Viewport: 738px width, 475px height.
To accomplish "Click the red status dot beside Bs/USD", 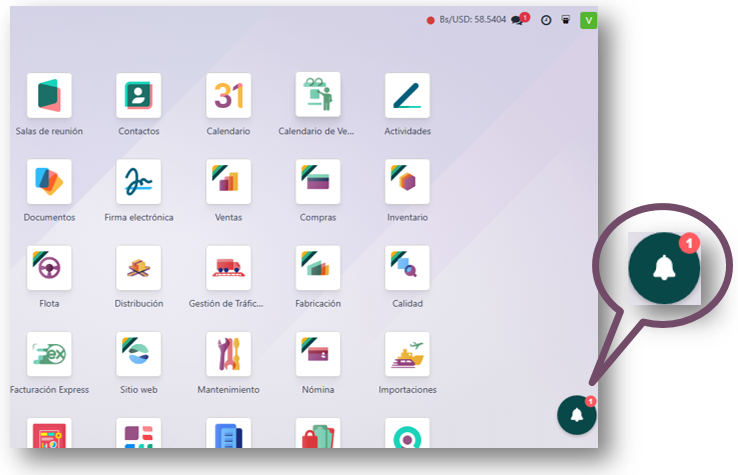I will tap(430, 20).
